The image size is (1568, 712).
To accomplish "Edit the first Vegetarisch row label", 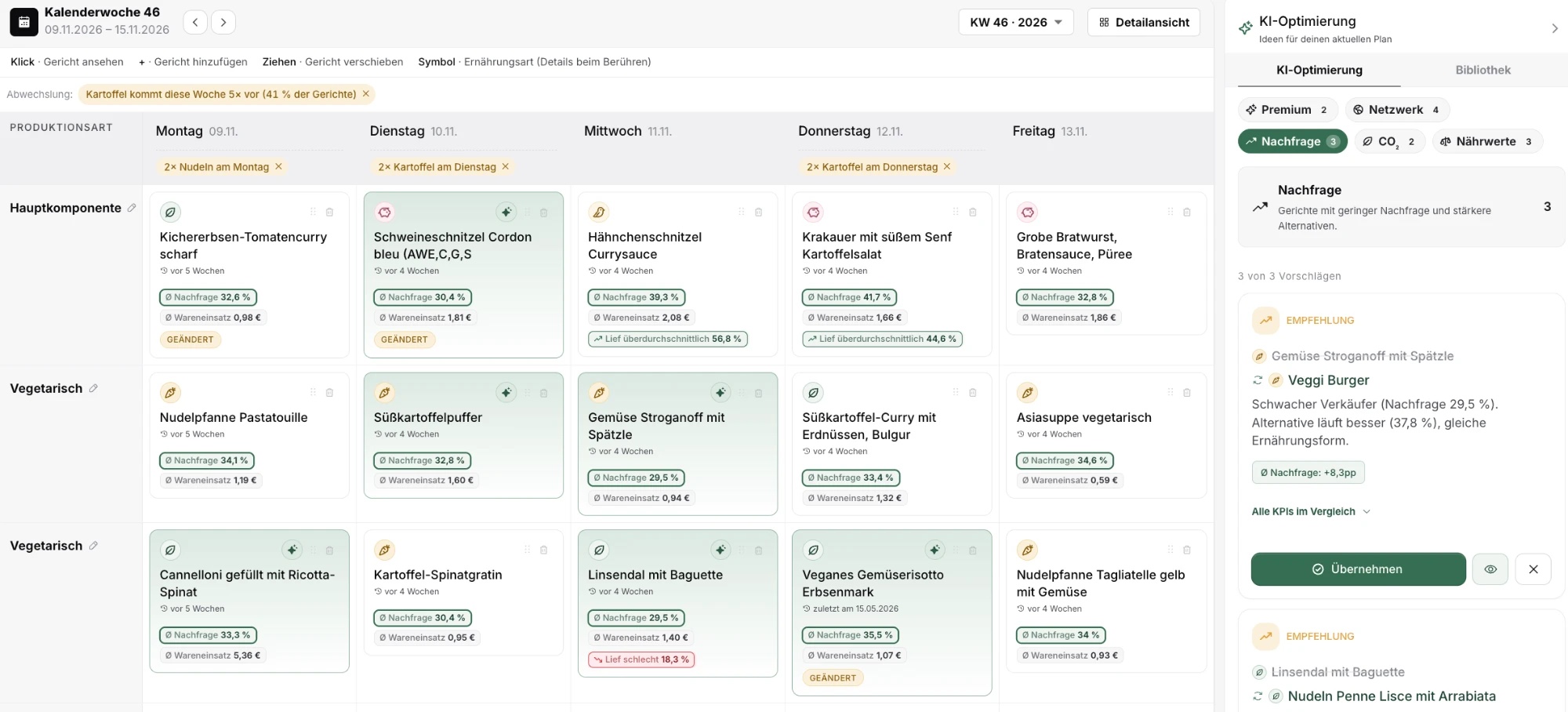I will [93, 388].
